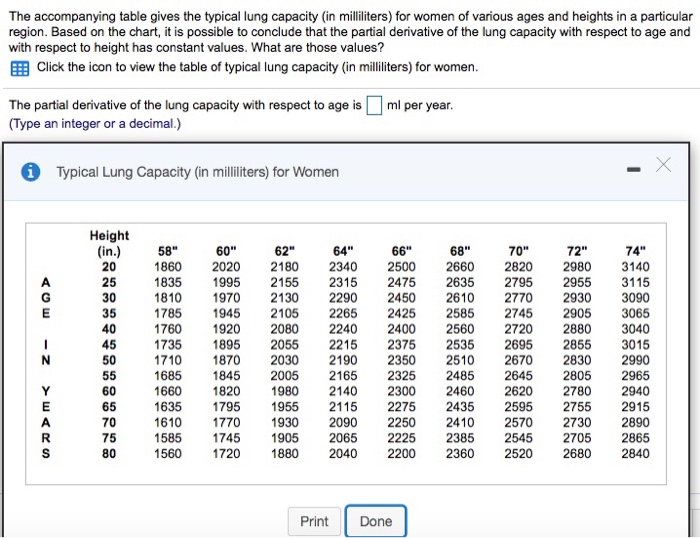700x538 pixels.
Task: Click the 'Height (in.)' header label
Action: click(x=109, y=243)
